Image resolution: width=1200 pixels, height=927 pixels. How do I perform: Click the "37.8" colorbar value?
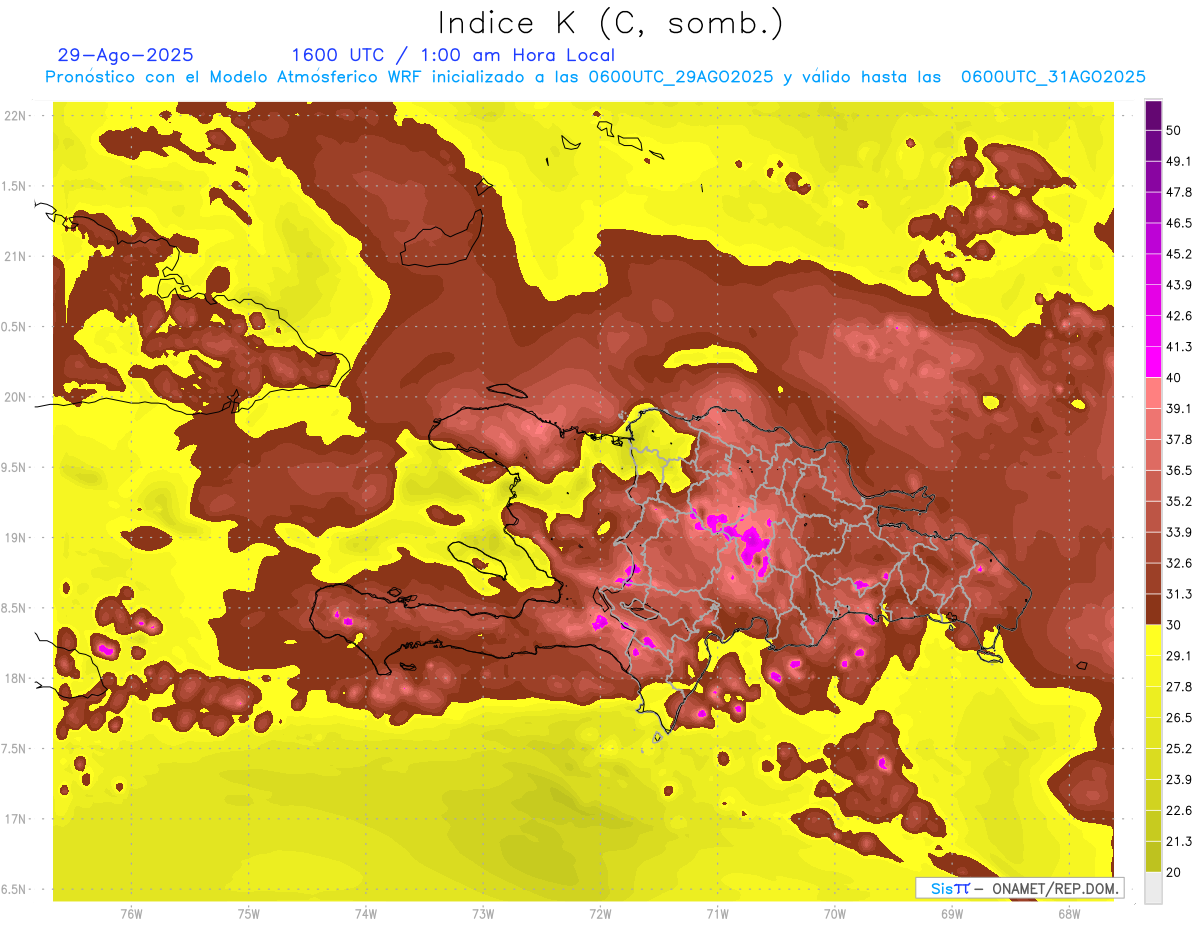pyautogui.click(x=1179, y=439)
